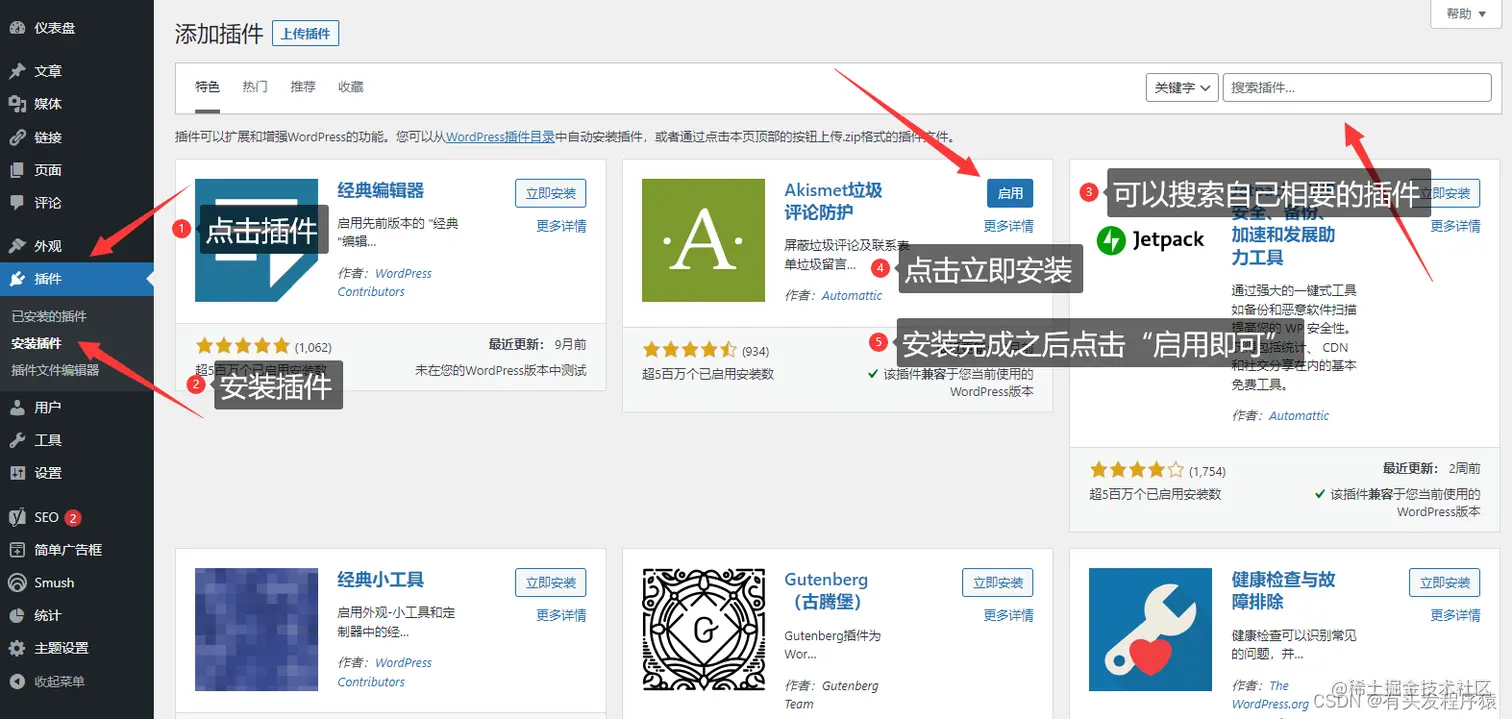Screen dimensions: 1512x719
Task: Click 立即安装 for 经典小工具
Action: [551, 582]
